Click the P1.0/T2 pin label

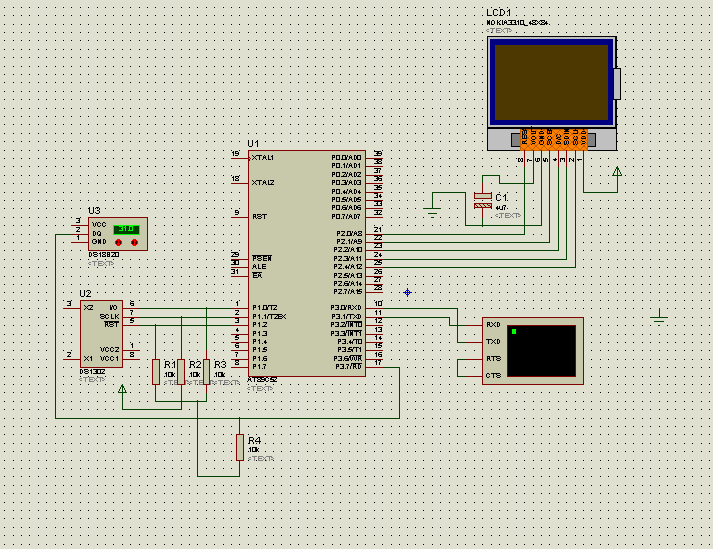[265, 307]
